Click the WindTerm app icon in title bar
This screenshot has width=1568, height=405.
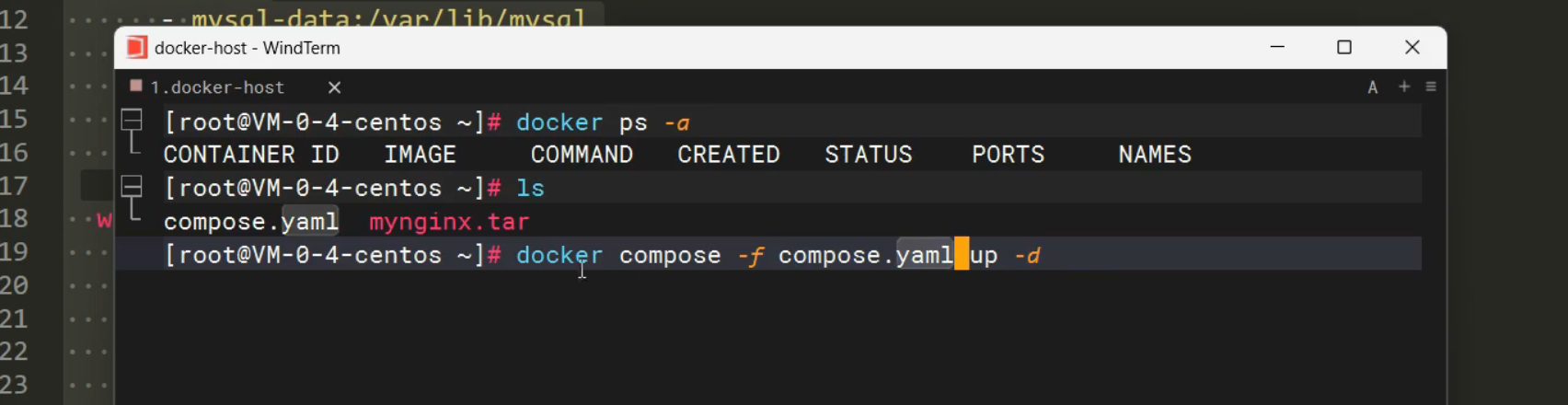(x=137, y=48)
